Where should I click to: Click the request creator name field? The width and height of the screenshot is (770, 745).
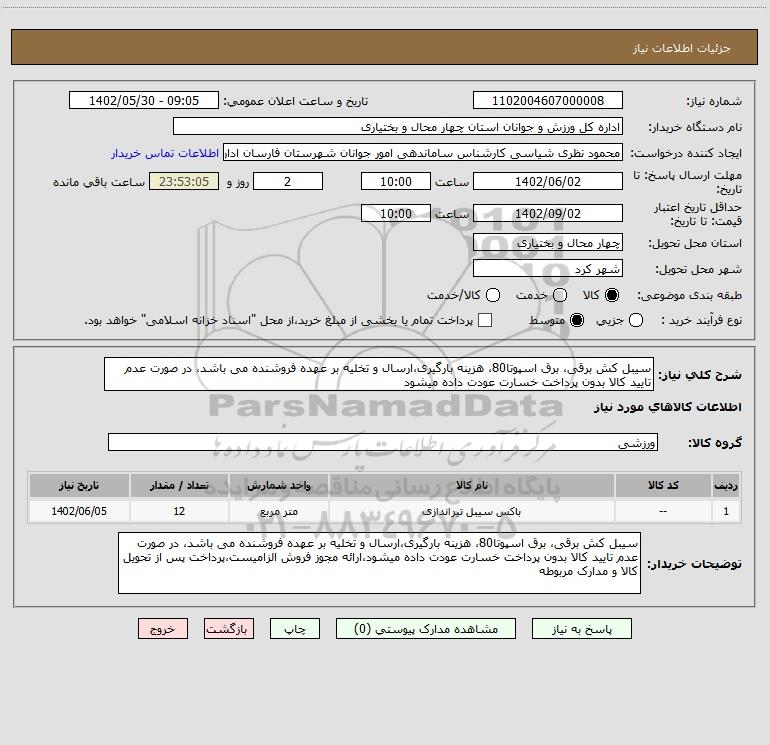[423, 152]
